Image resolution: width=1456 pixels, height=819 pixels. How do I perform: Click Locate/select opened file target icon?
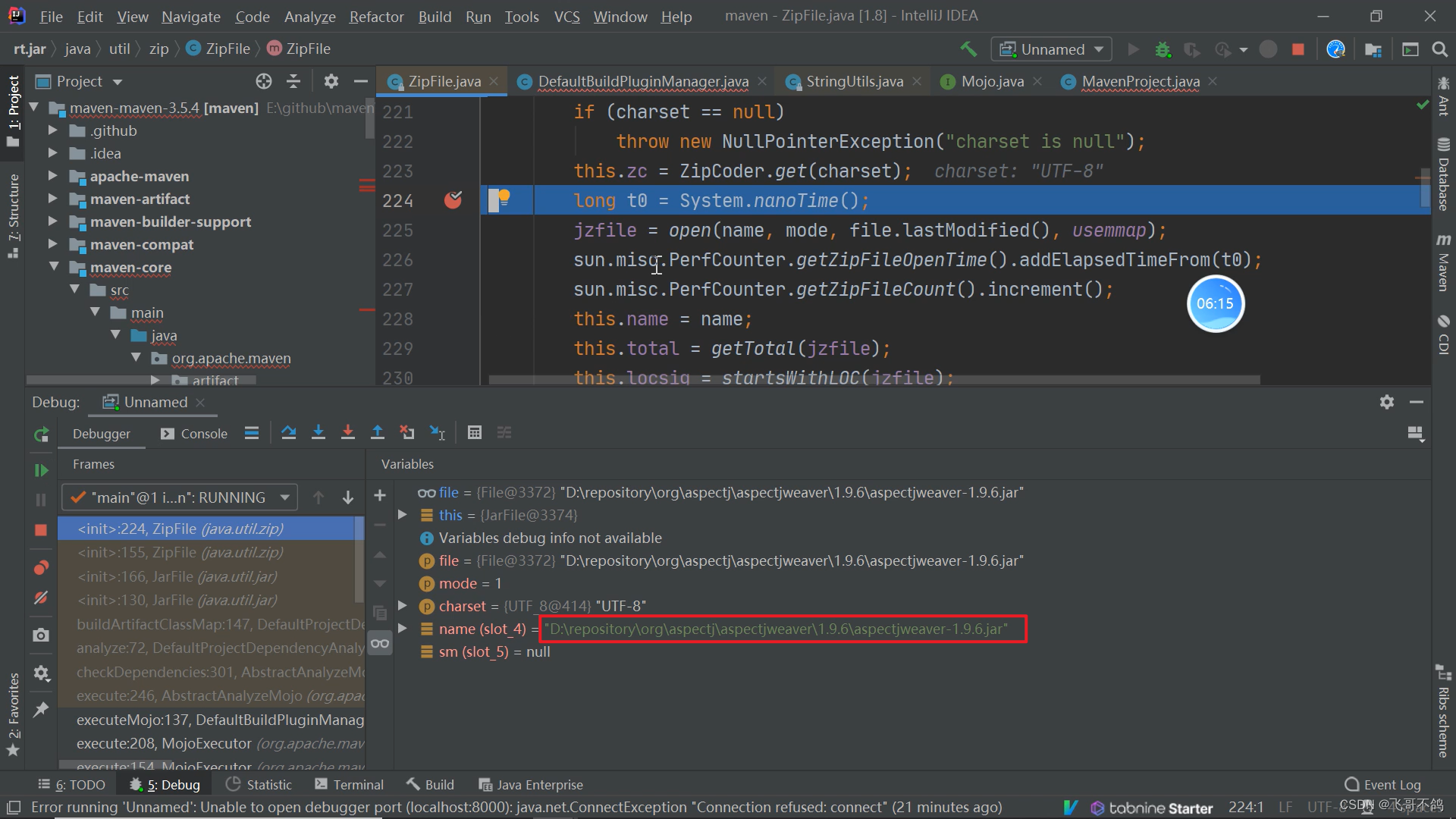coord(264,81)
